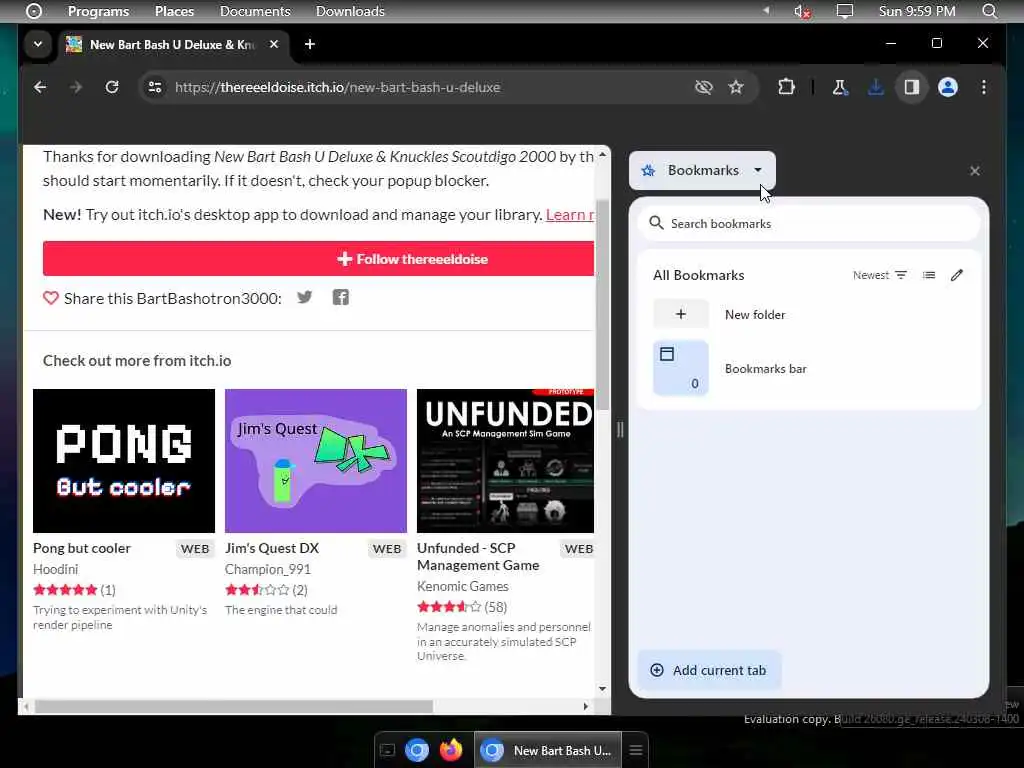Image resolution: width=1024 pixels, height=768 pixels.
Task: Click the Learn more link
Action: click(569, 215)
